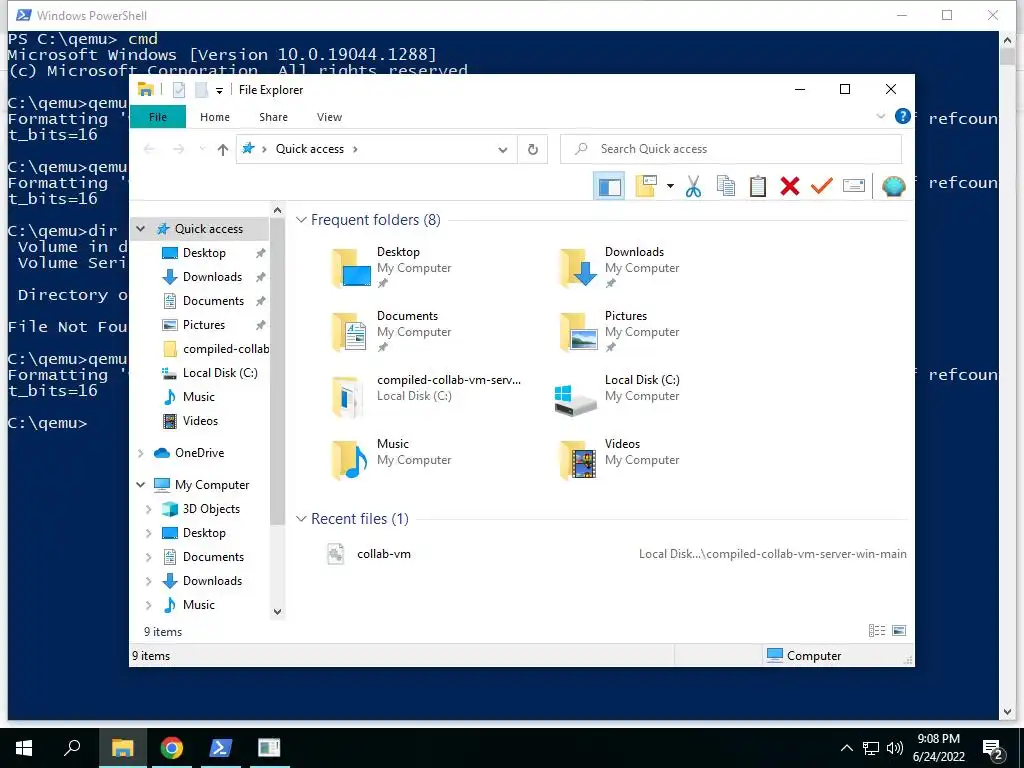This screenshot has width=1024, height=768.
Task: Switch to the Share ribbon tab
Action: coord(273,117)
